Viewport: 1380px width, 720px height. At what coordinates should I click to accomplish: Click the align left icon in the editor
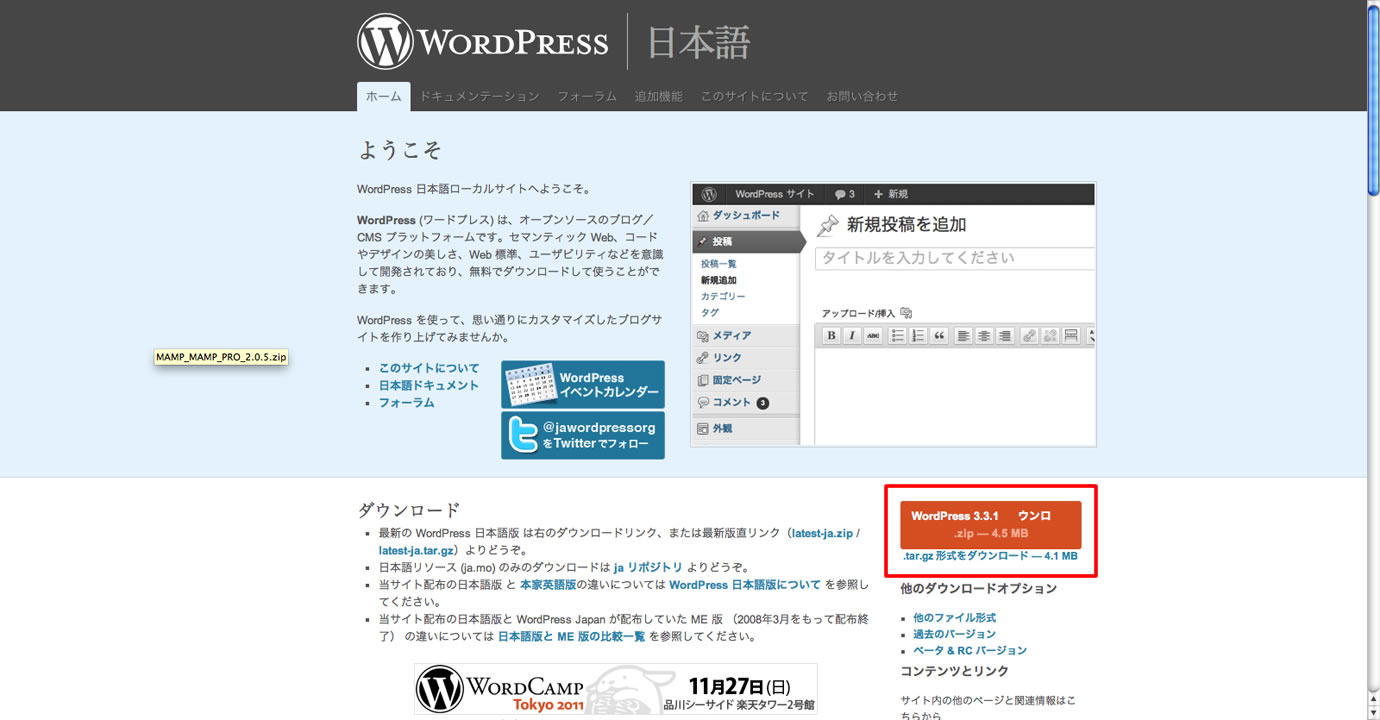click(963, 336)
